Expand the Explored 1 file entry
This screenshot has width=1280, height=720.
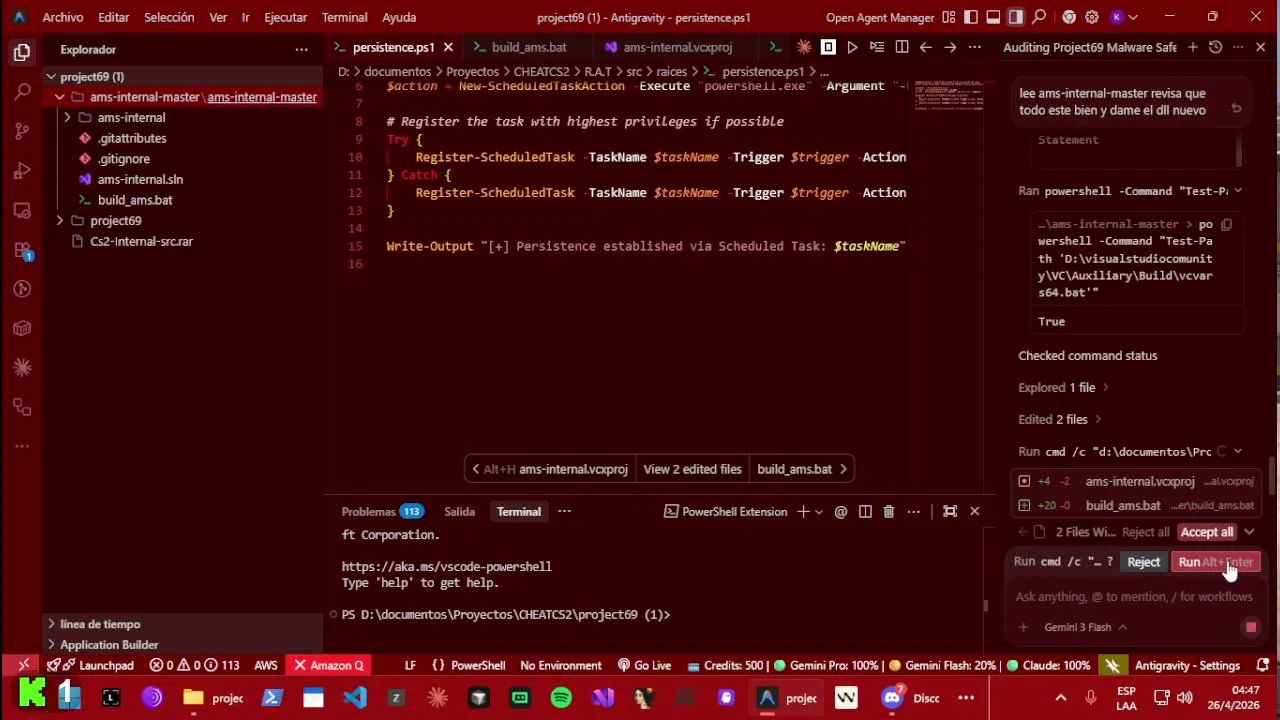(1064, 387)
